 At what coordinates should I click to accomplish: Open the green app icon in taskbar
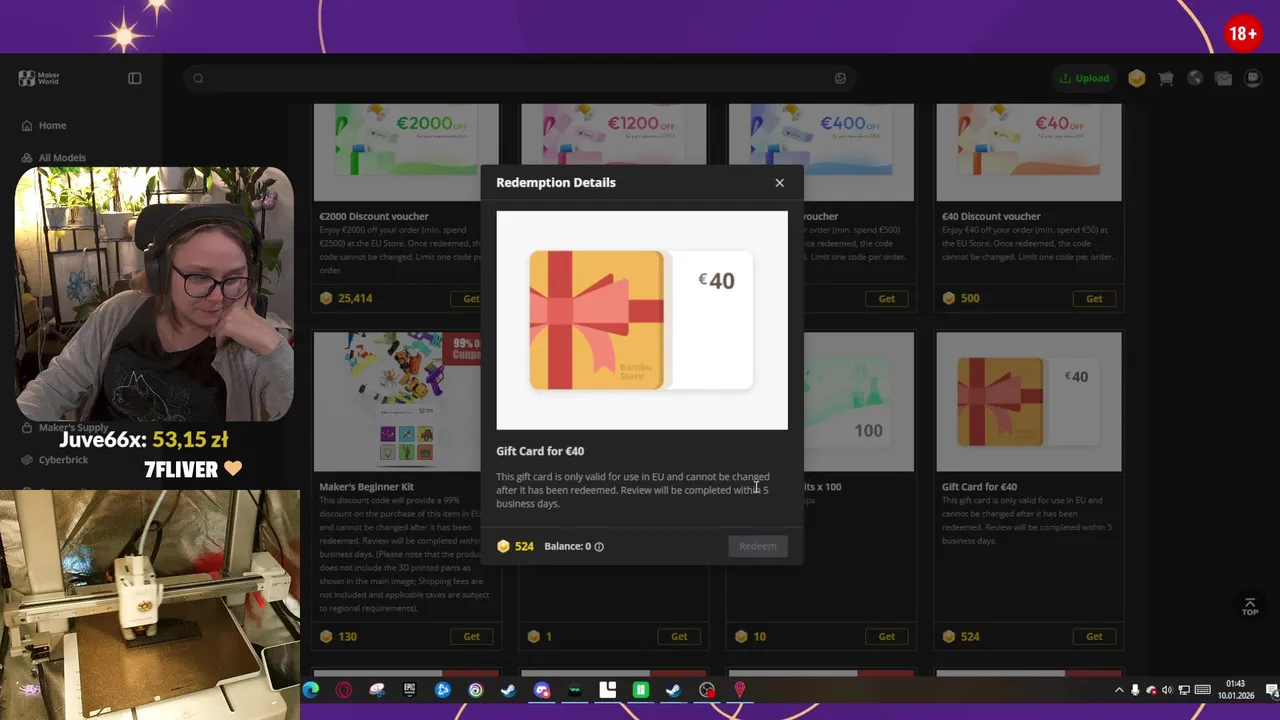click(x=641, y=690)
